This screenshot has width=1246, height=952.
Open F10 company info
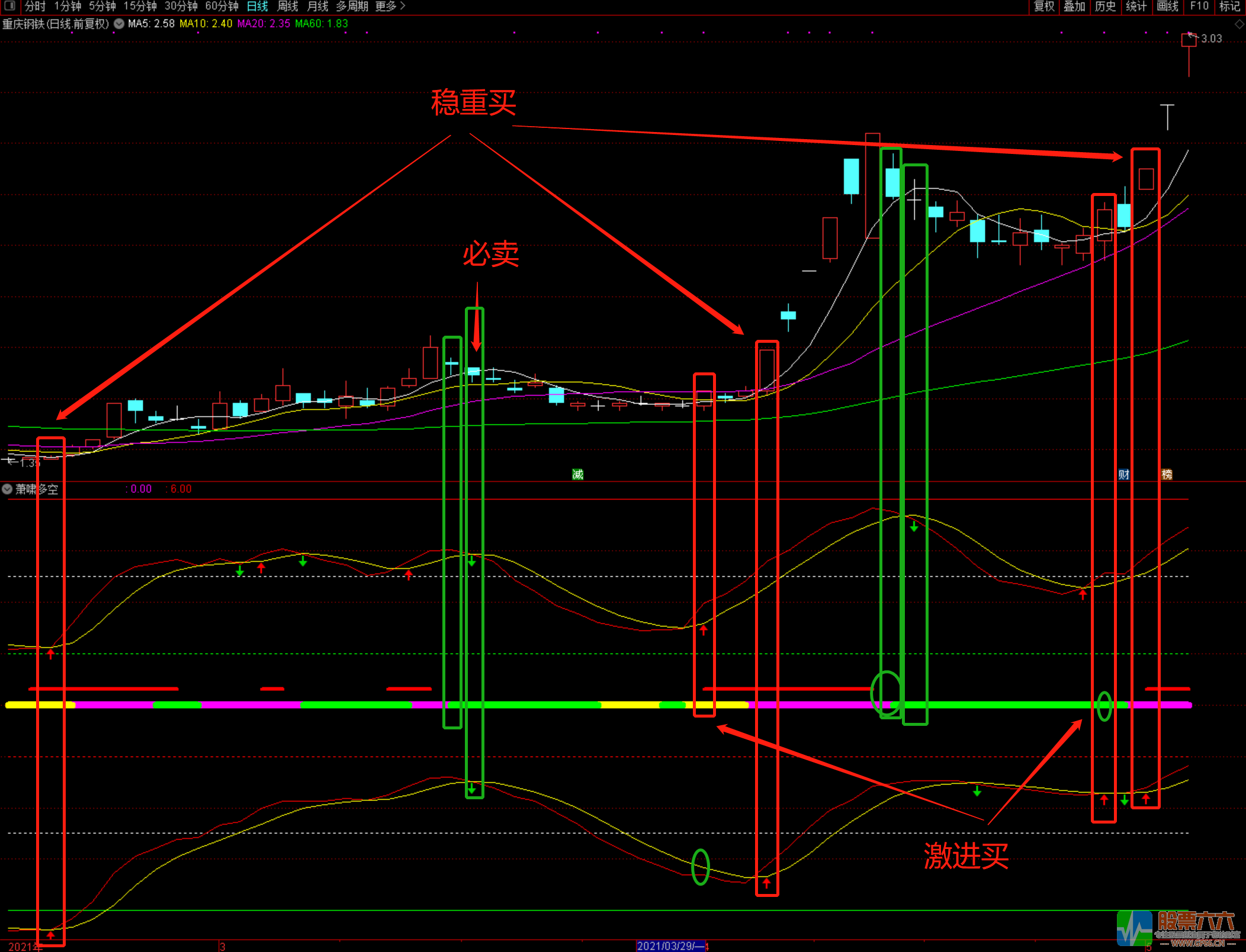[1199, 7]
